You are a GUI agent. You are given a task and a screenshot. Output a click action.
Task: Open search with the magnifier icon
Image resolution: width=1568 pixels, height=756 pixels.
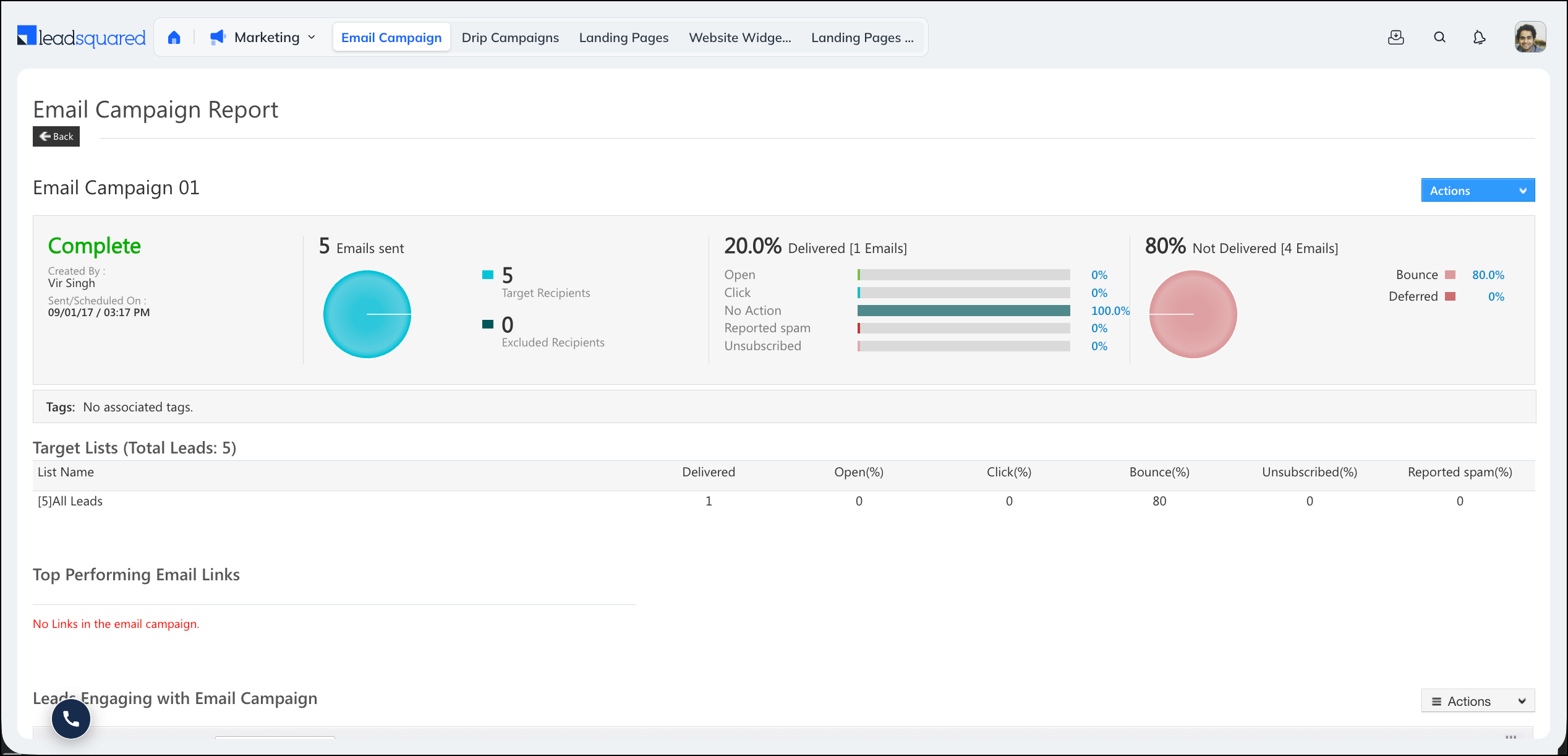[x=1439, y=38]
